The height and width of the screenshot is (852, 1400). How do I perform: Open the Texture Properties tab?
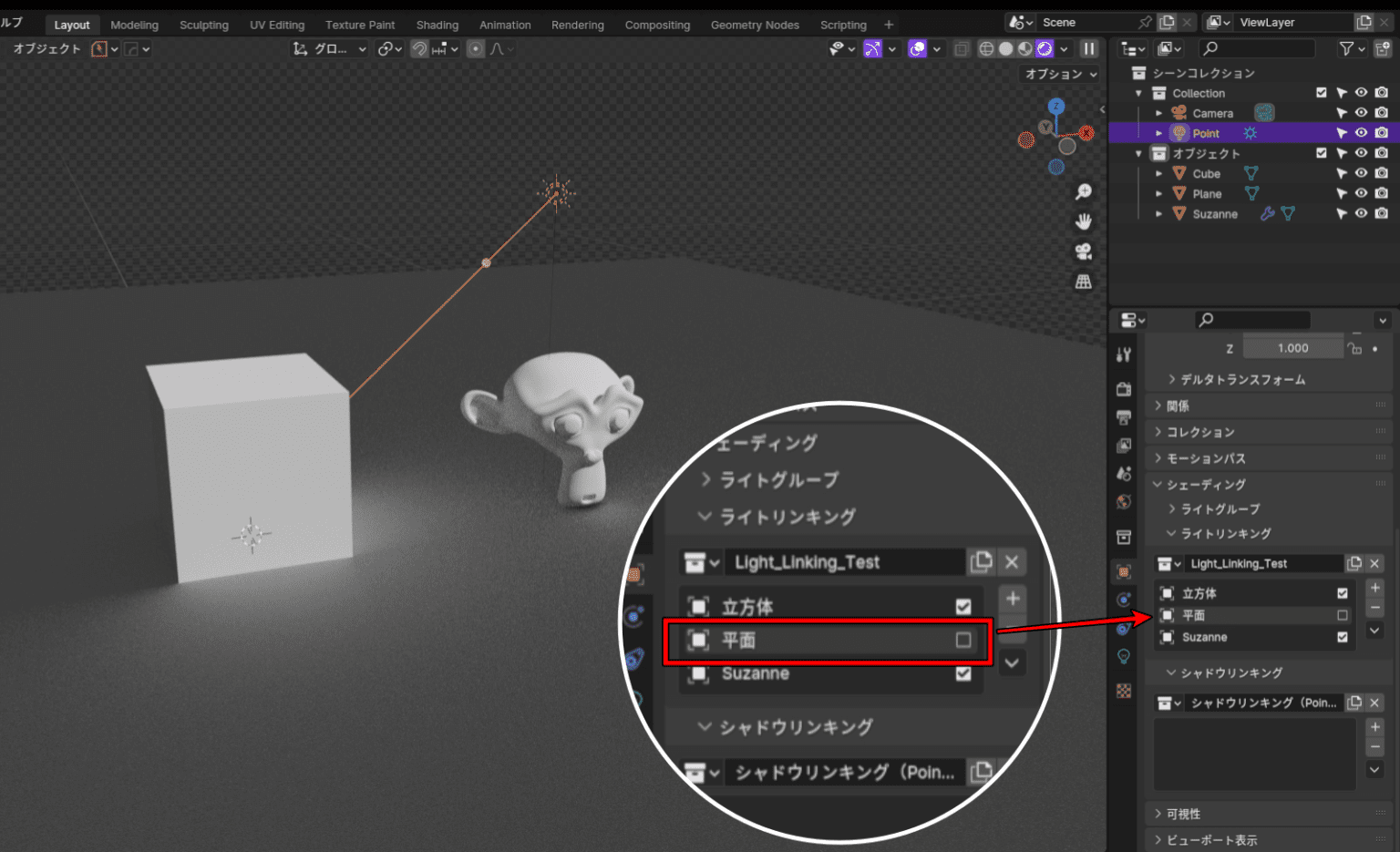[1124, 689]
